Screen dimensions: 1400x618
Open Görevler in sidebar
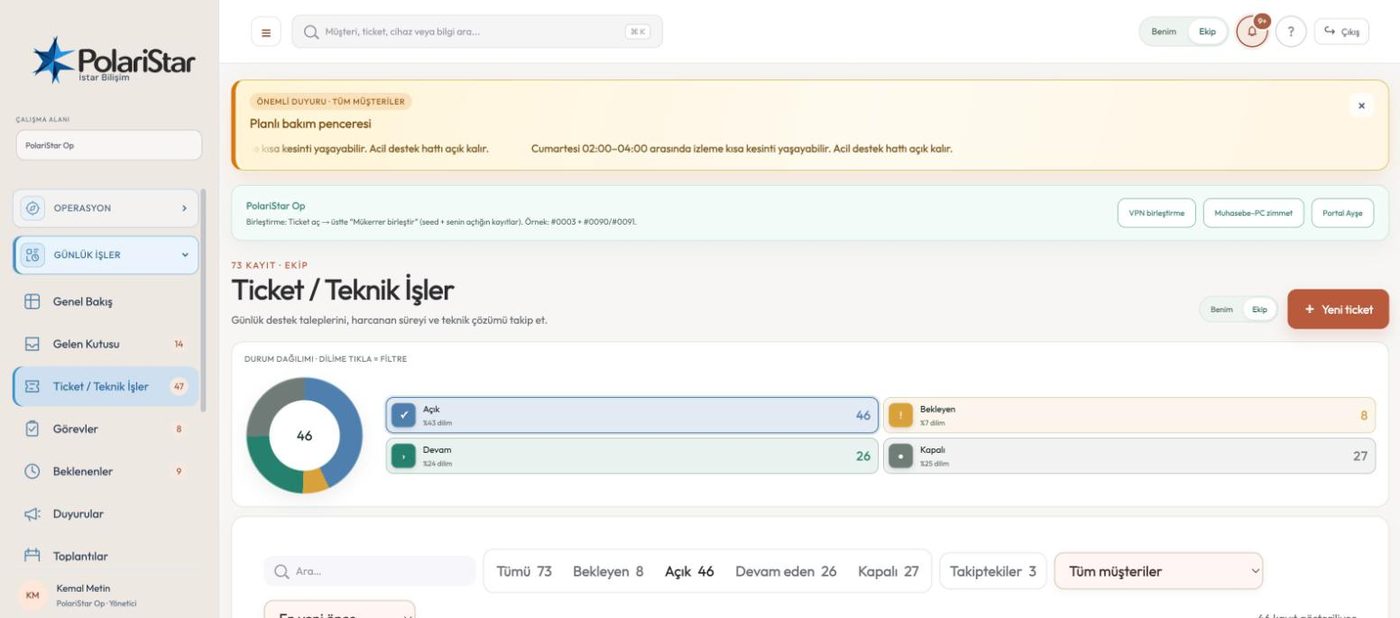[106, 429]
